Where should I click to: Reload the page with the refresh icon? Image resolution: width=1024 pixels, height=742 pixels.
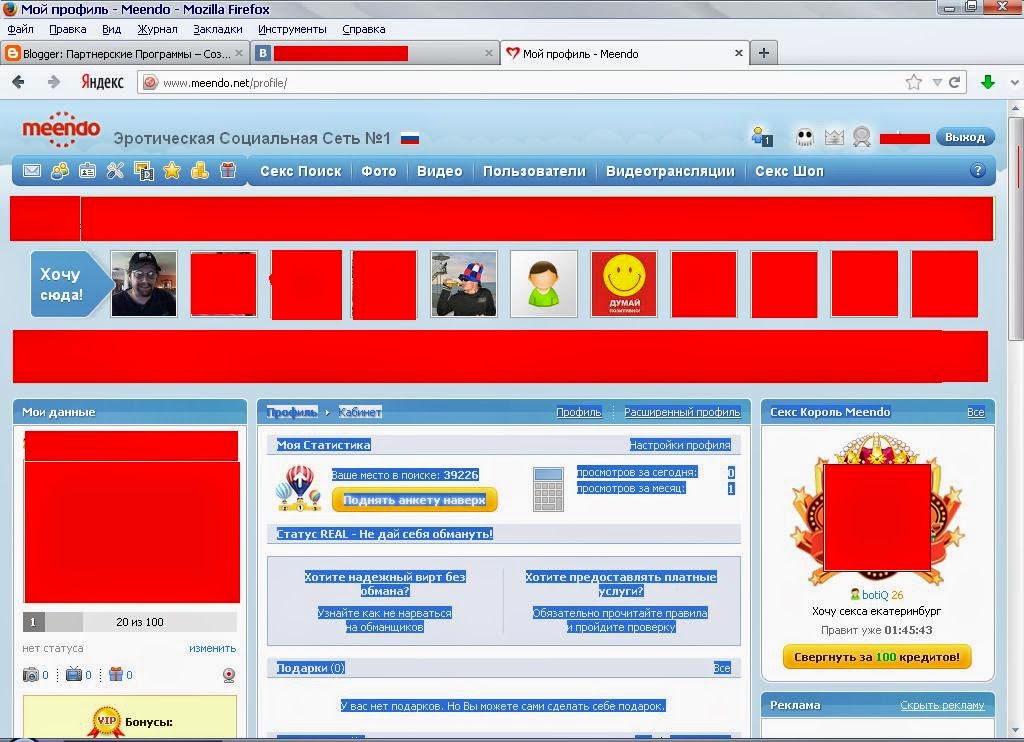(x=954, y=82)
